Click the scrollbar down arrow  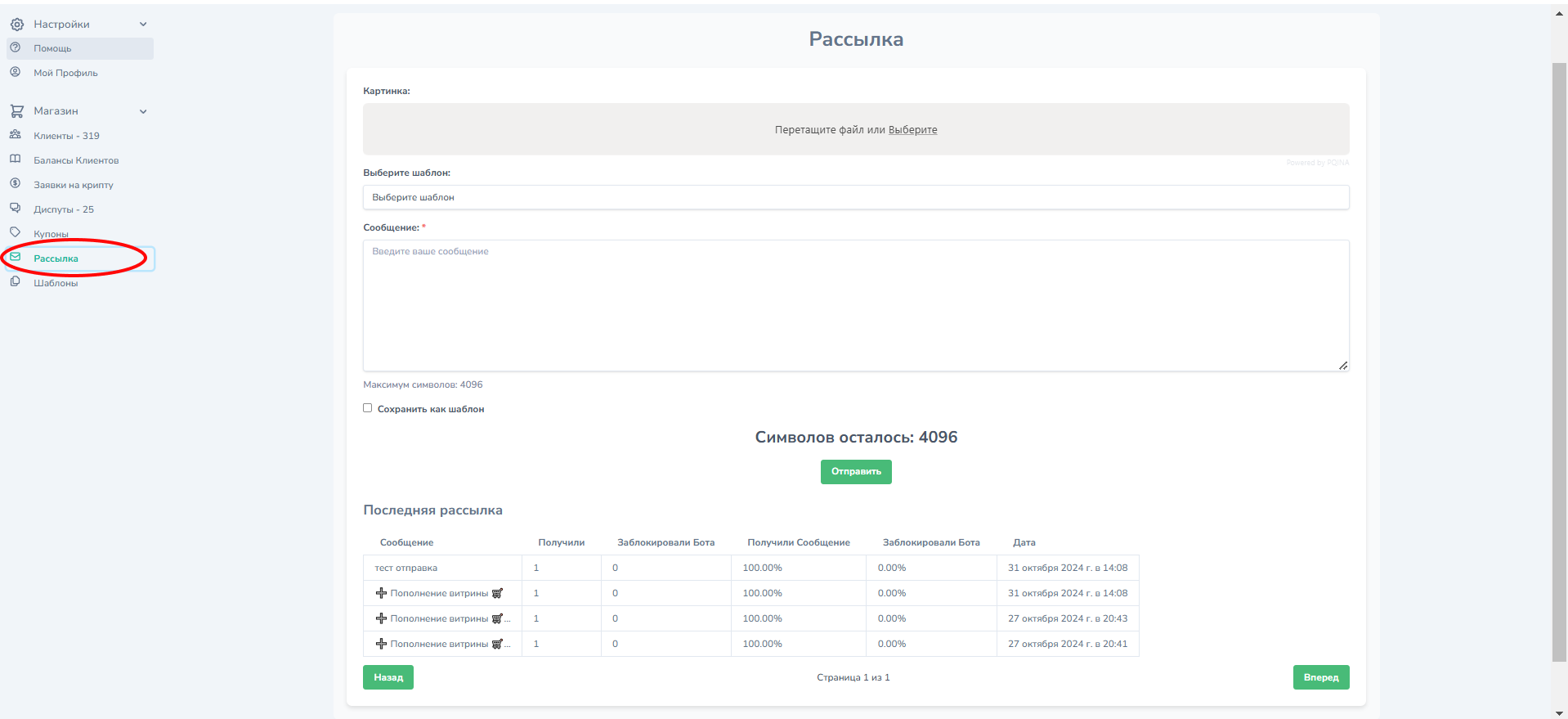pos(1560,712)
